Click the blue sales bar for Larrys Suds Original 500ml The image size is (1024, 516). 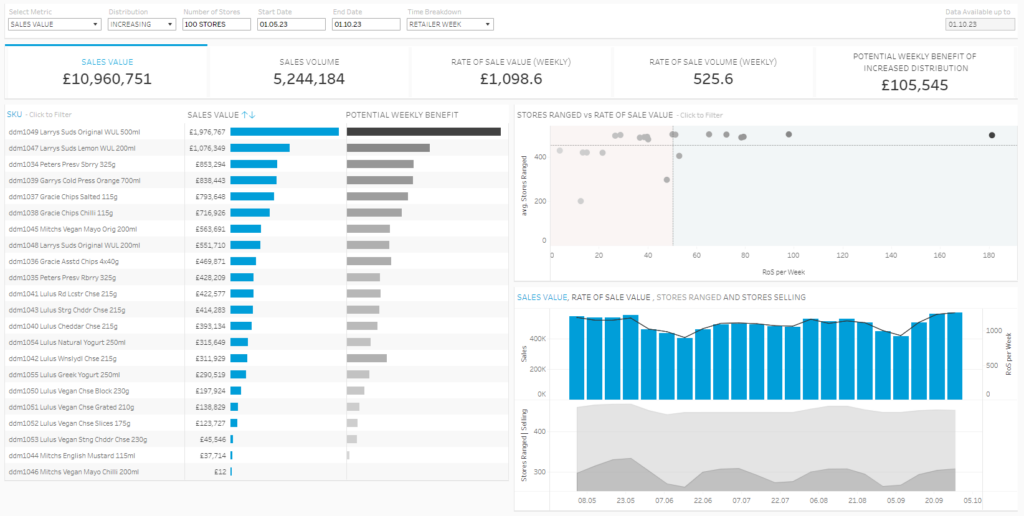click(285, 132)
